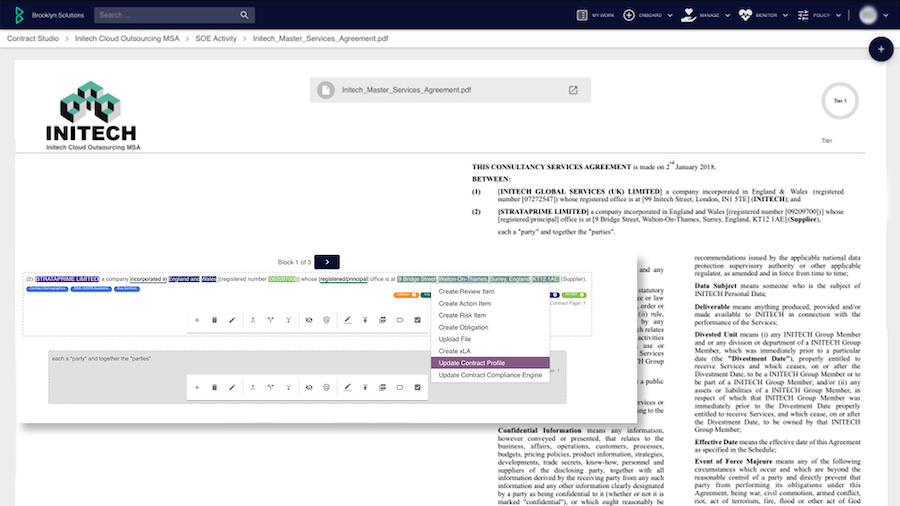Open the Tier 1 circle indicator
Viewport: 900px width, 506px height.
coord(840,101)
